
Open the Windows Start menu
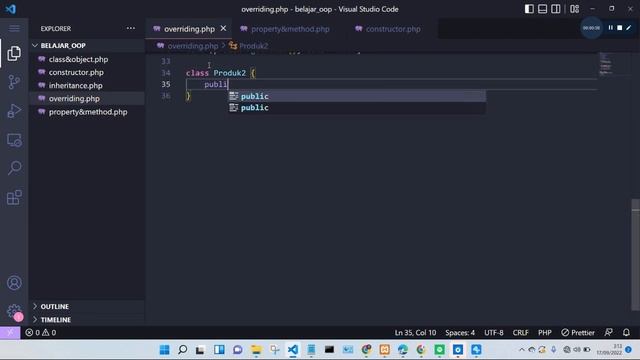(164, 350)
